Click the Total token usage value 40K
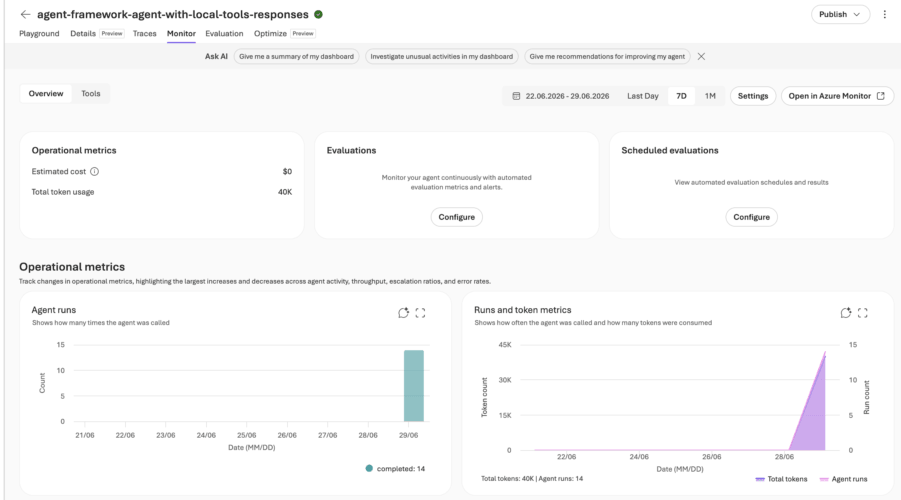 [285, 192]
